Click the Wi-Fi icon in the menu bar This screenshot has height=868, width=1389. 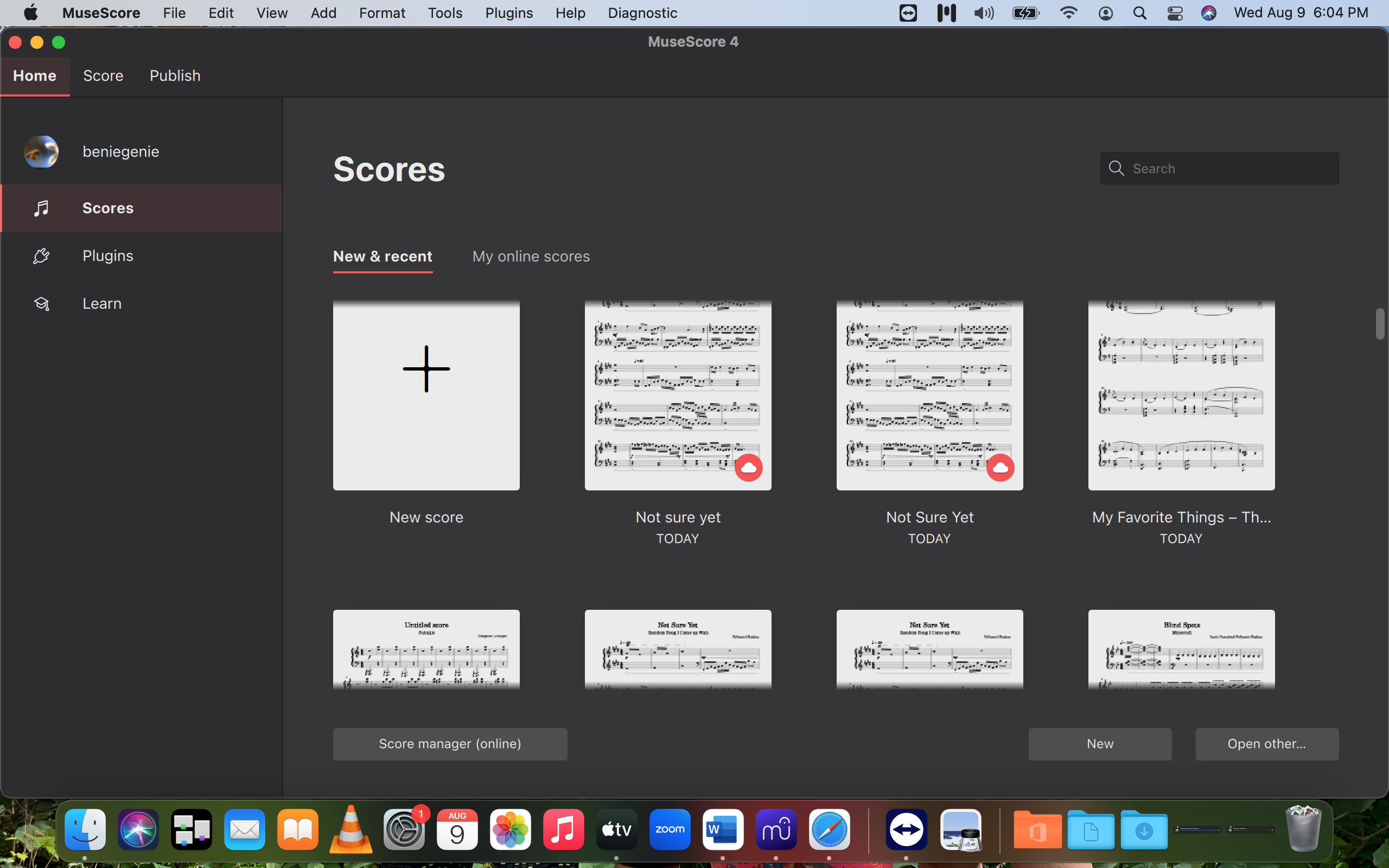pos(1069,12)
